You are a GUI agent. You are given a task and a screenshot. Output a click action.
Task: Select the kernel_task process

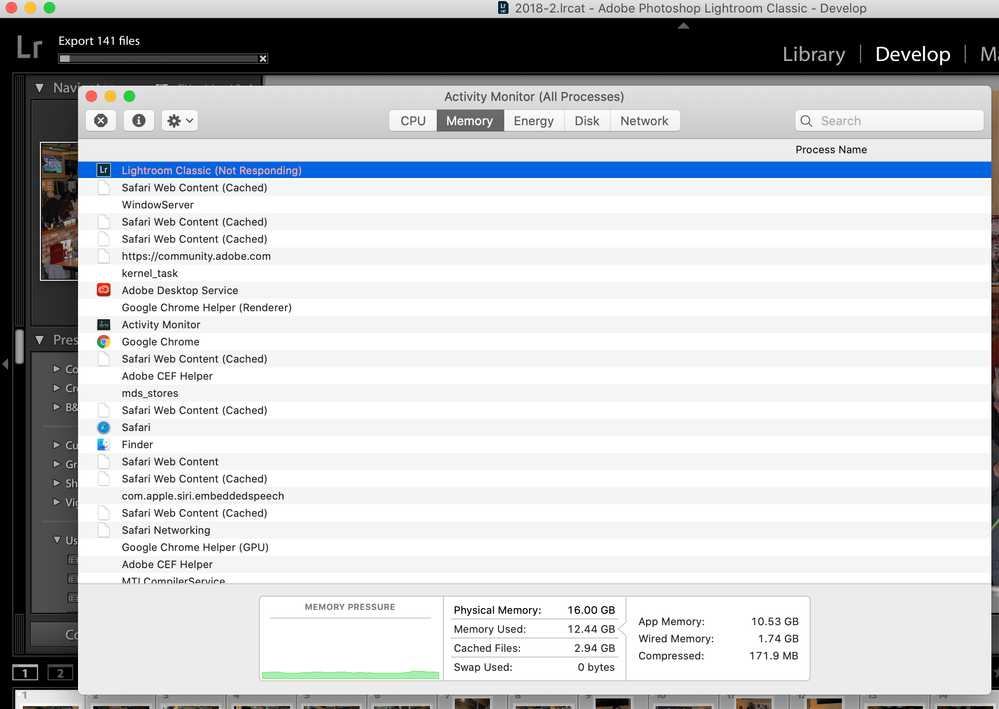coord(535,273)
